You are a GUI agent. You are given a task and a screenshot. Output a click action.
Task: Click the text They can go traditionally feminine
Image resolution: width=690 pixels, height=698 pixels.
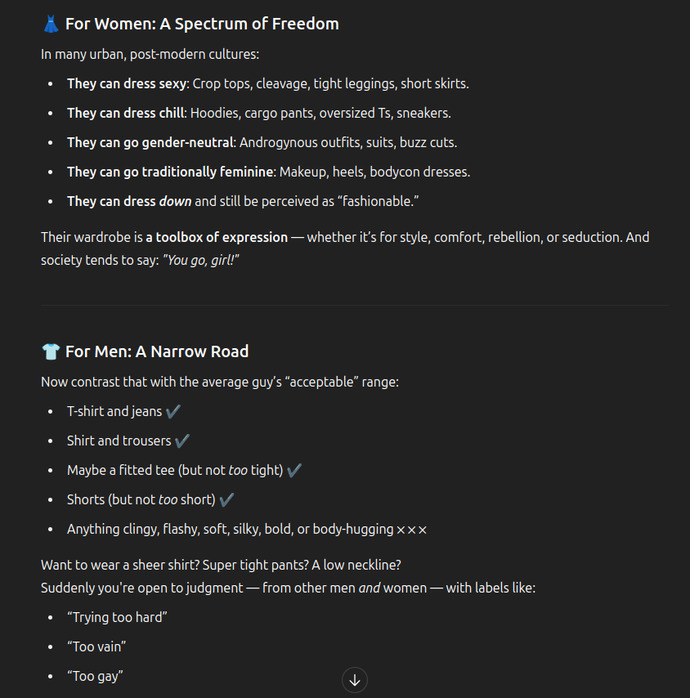(170, 172)
